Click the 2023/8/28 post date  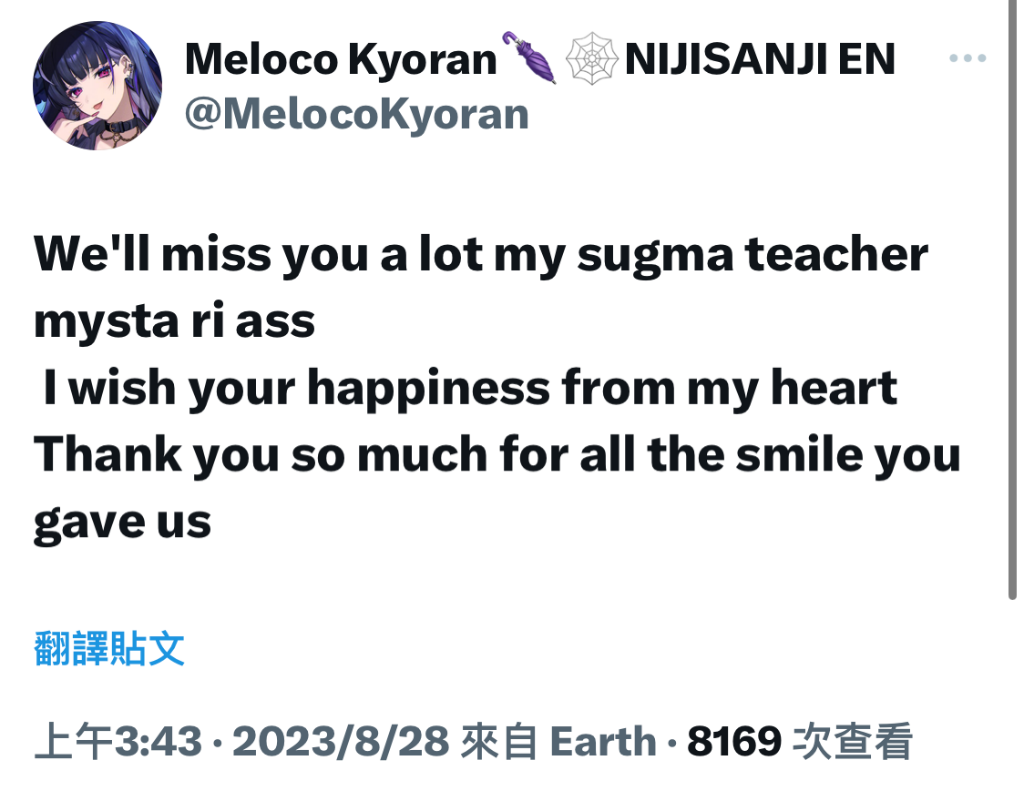[x=341, y=741]
